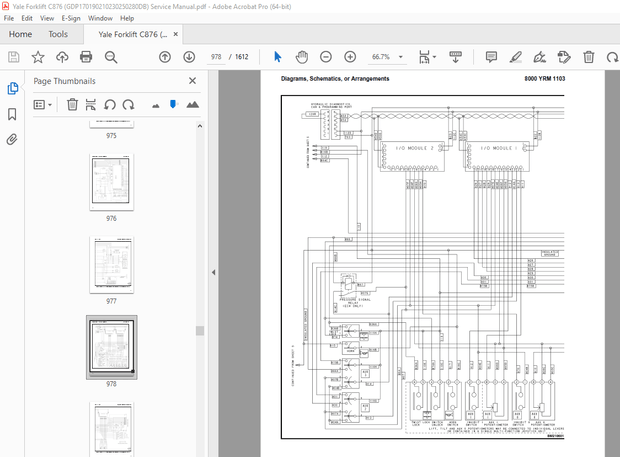
Task: Activate the hand pan tool
Action: (302, 57)
